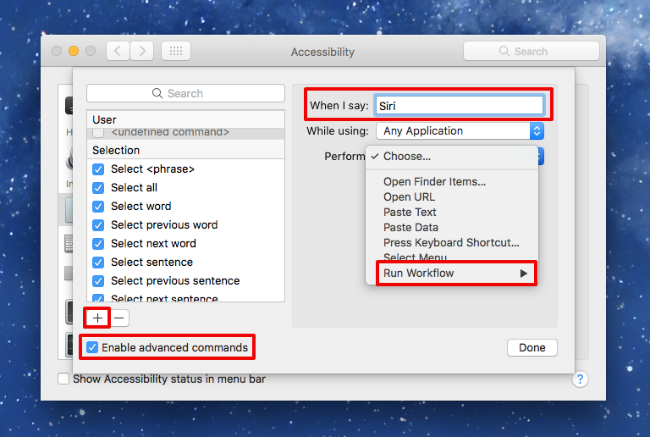Click the Select sentence label
Screen dimensions: 650x437
pyautogui.click(x=152, y=262)
